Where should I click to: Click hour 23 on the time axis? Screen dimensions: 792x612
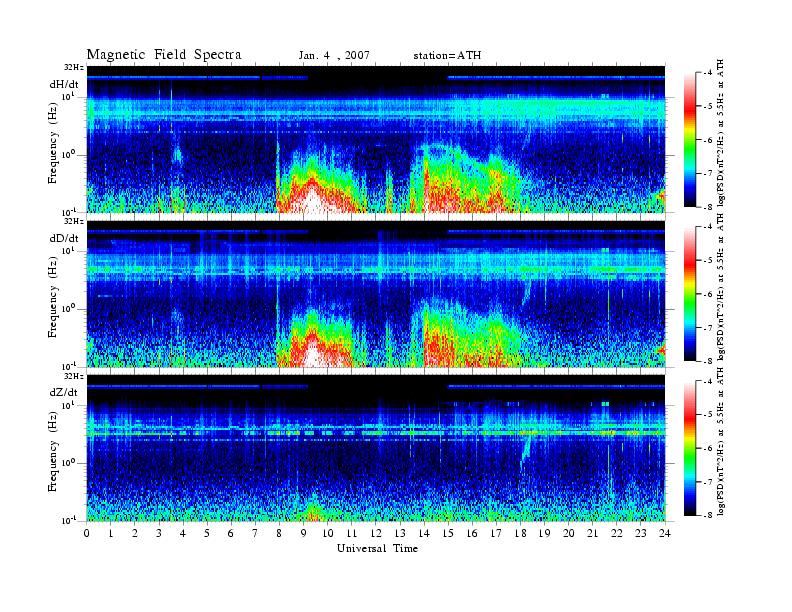click(641, 534)
